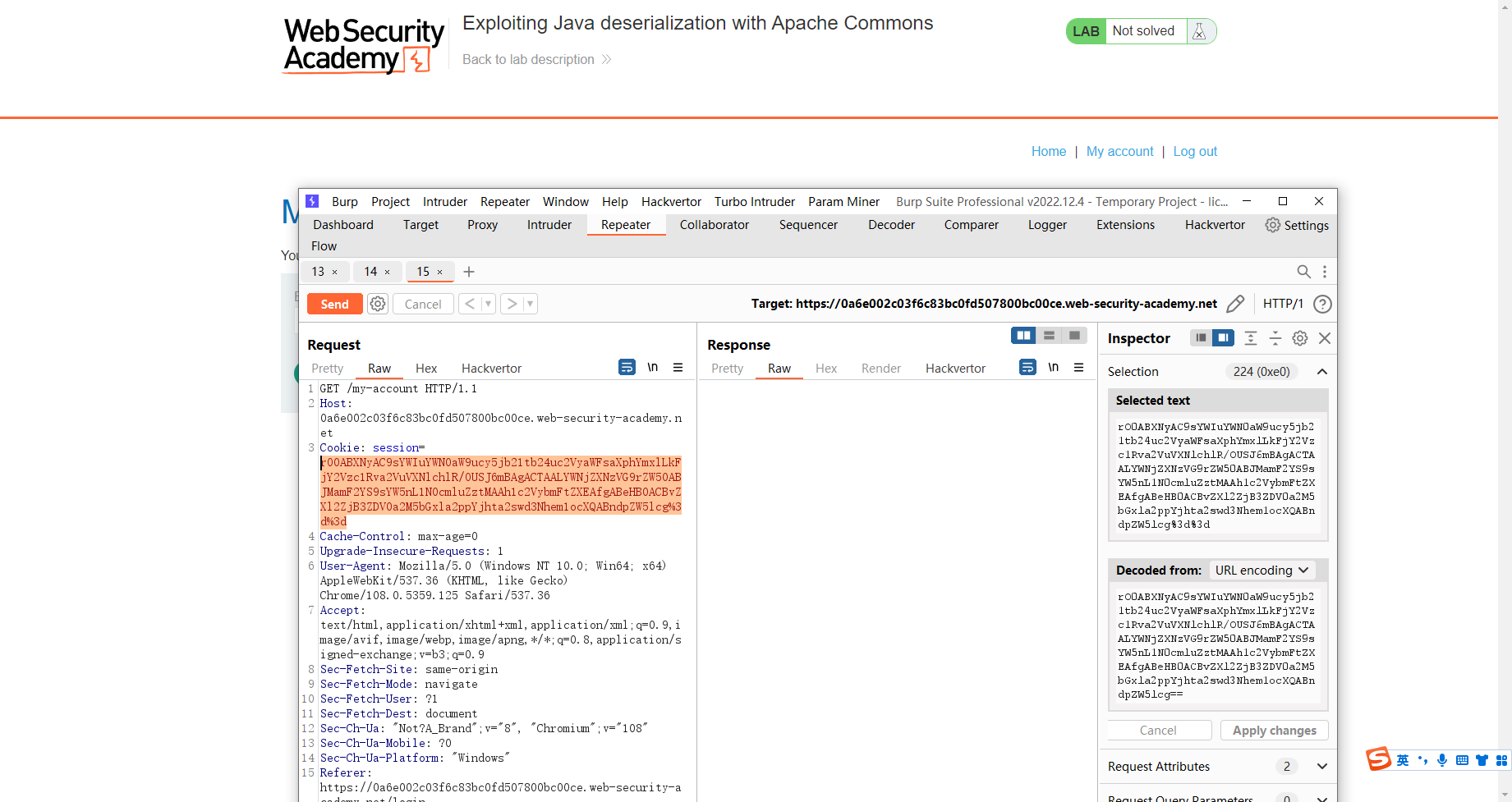Click Cancel next to Send
This screenshot has width=1512, height=802.
tap(423, 304)
